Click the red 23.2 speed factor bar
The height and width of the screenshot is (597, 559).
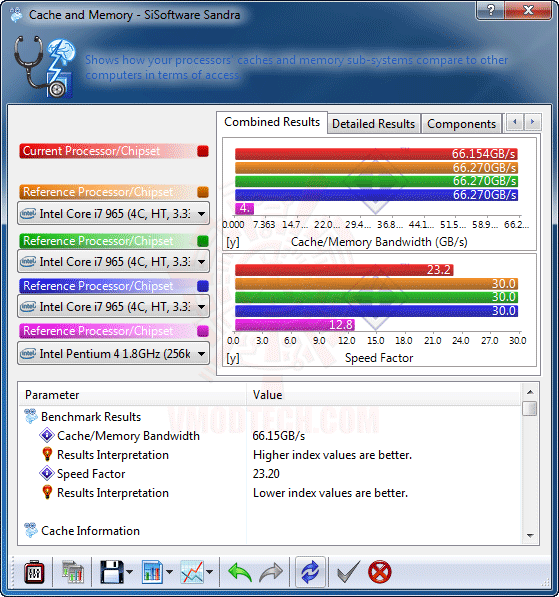[x=344, y=270]
